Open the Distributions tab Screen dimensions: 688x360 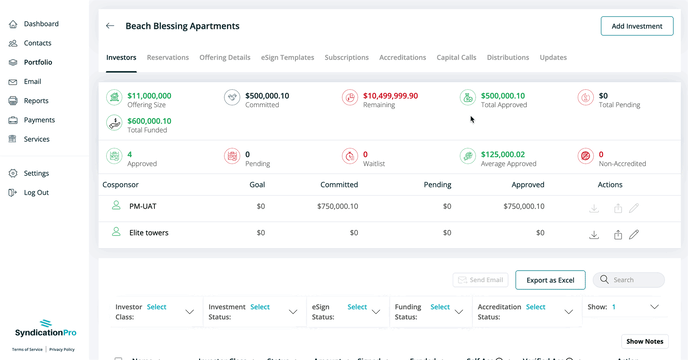[x=508, y=58]
